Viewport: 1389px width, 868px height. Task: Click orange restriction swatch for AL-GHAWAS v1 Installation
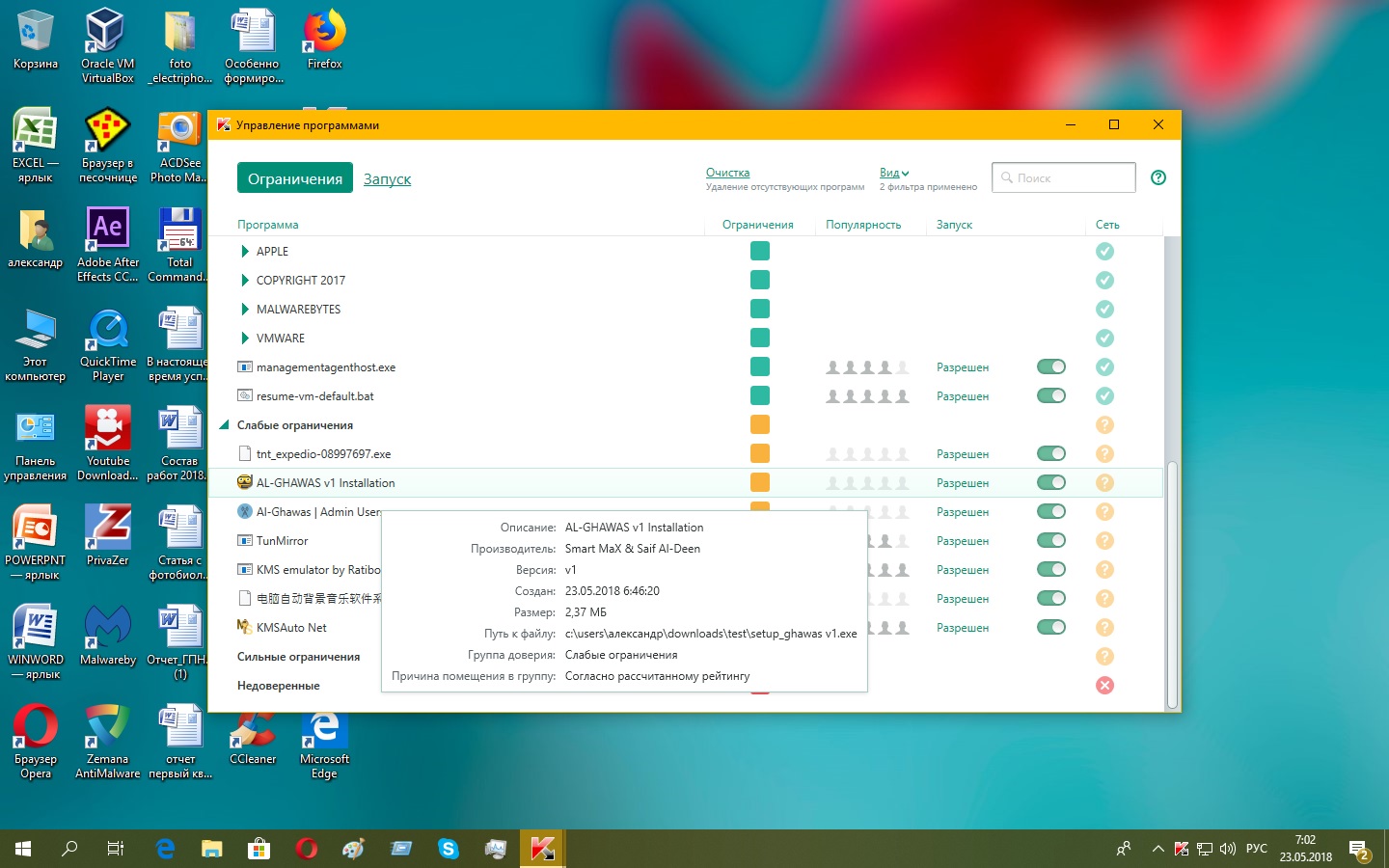760,482
